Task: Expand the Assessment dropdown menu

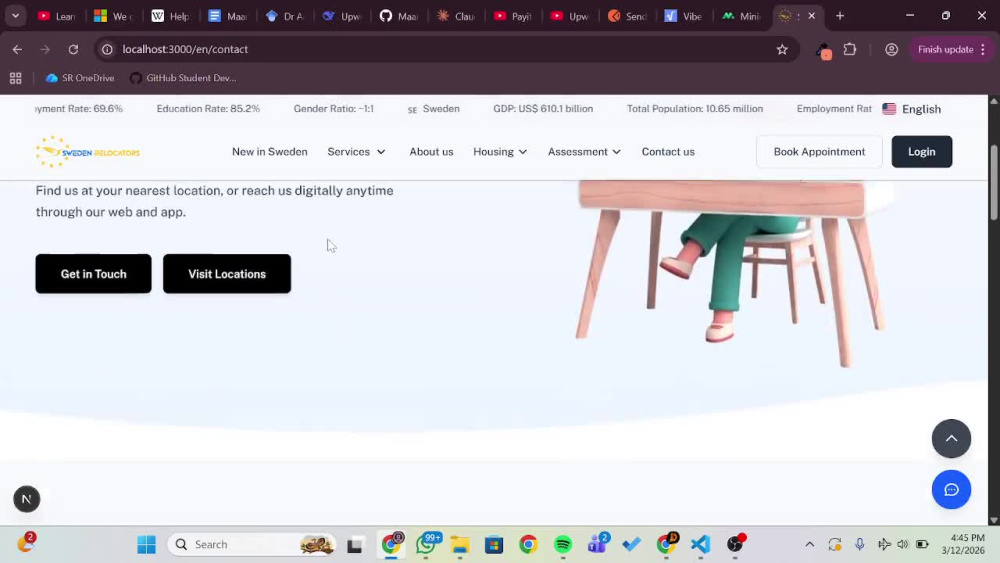Action: tap(584, 152)
